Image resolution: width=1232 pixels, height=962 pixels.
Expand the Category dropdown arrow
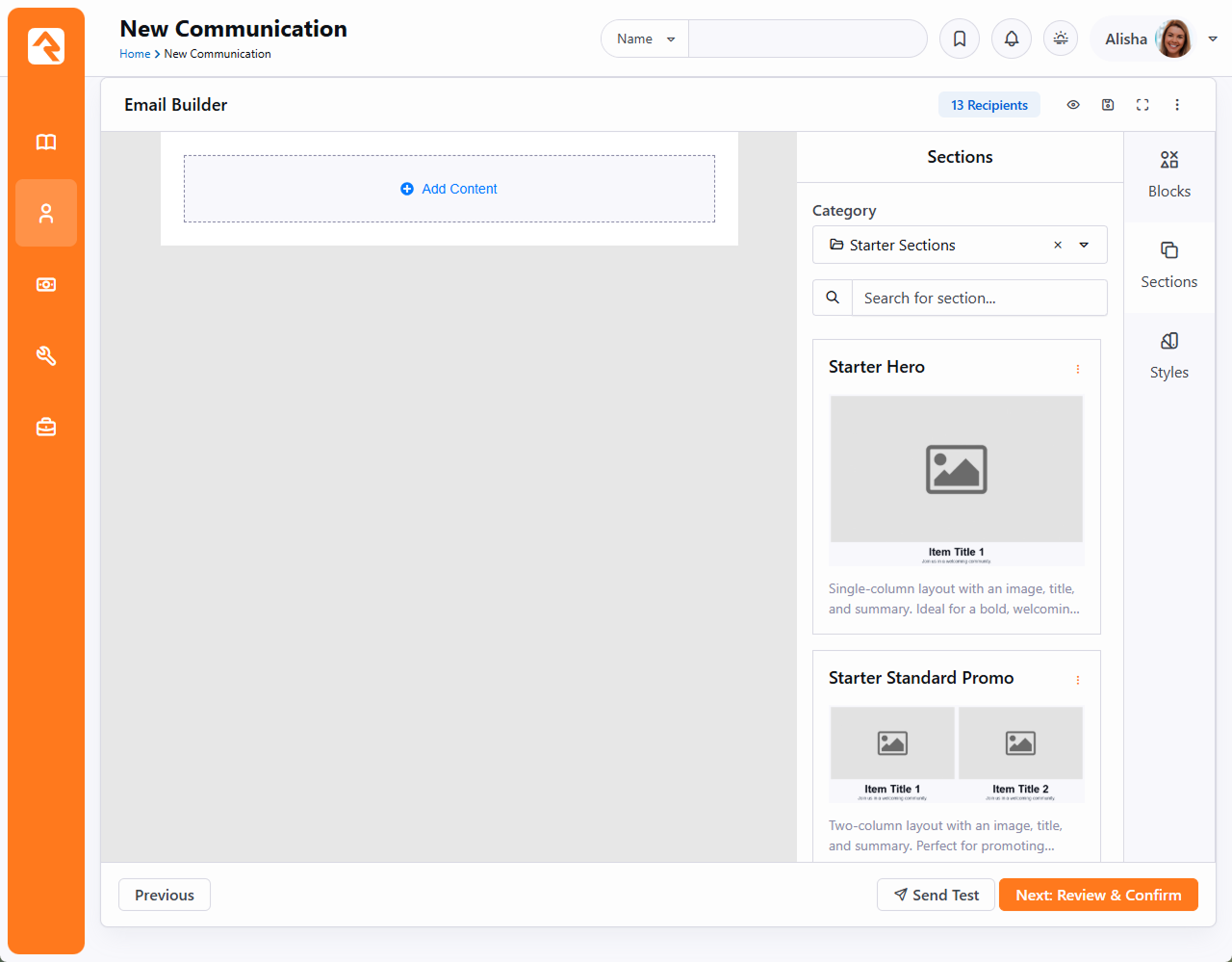[1084, 246]
